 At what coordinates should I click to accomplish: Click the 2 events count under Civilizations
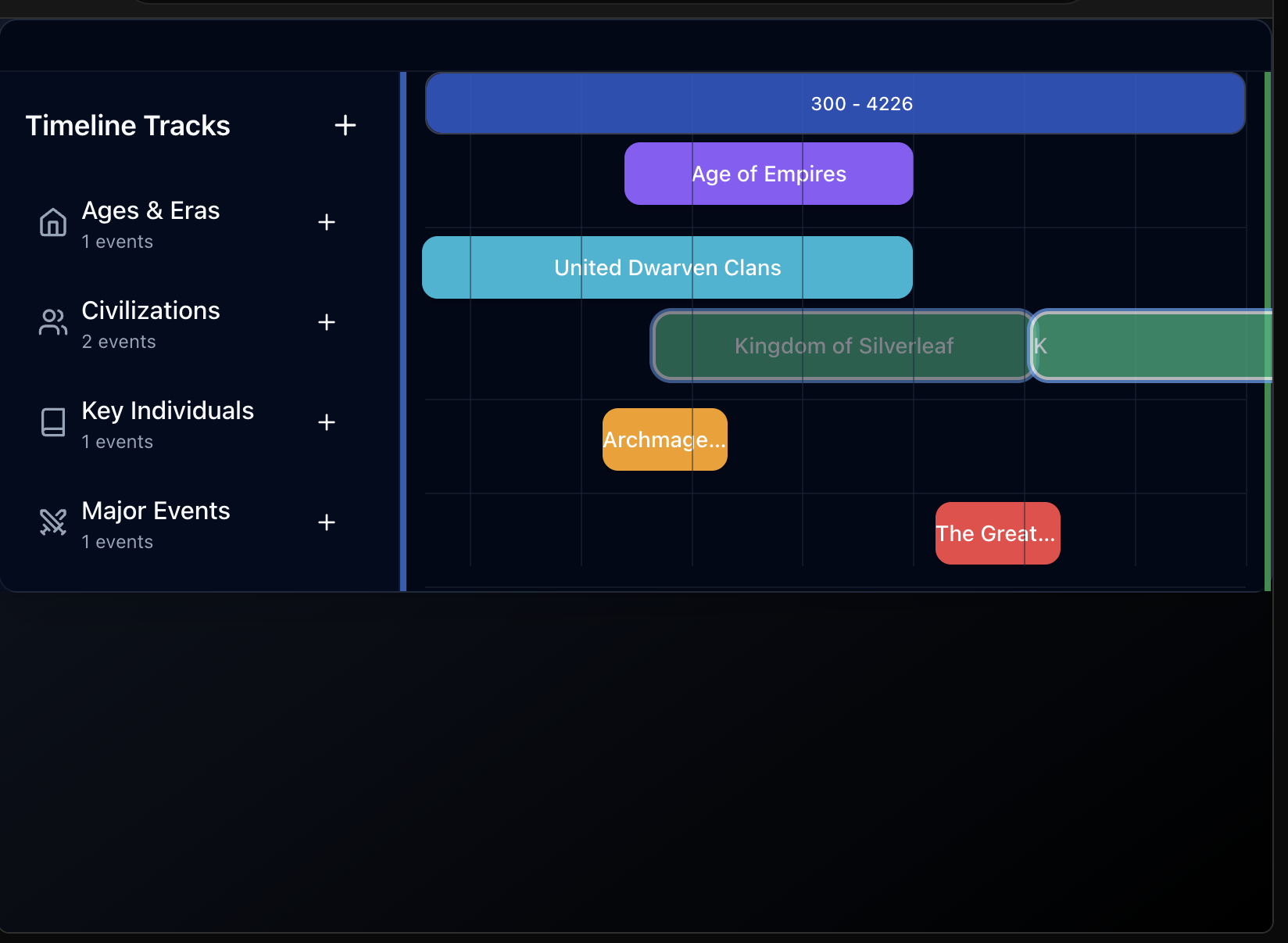coord(119,342)
